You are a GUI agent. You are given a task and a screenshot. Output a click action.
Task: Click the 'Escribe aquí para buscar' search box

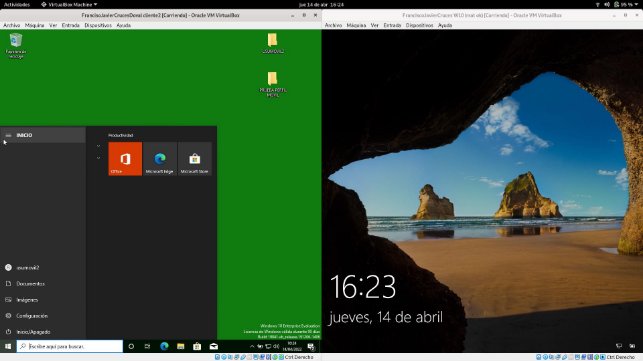click(70, 346)
